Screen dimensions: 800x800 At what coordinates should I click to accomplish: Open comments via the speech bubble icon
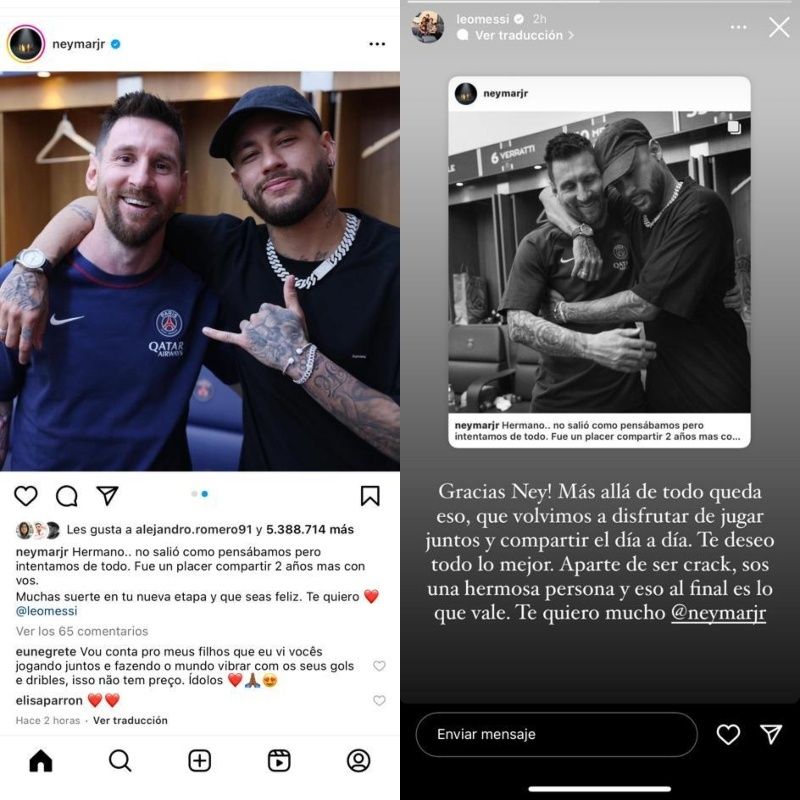pyautogui.click(x=66, y=495)
